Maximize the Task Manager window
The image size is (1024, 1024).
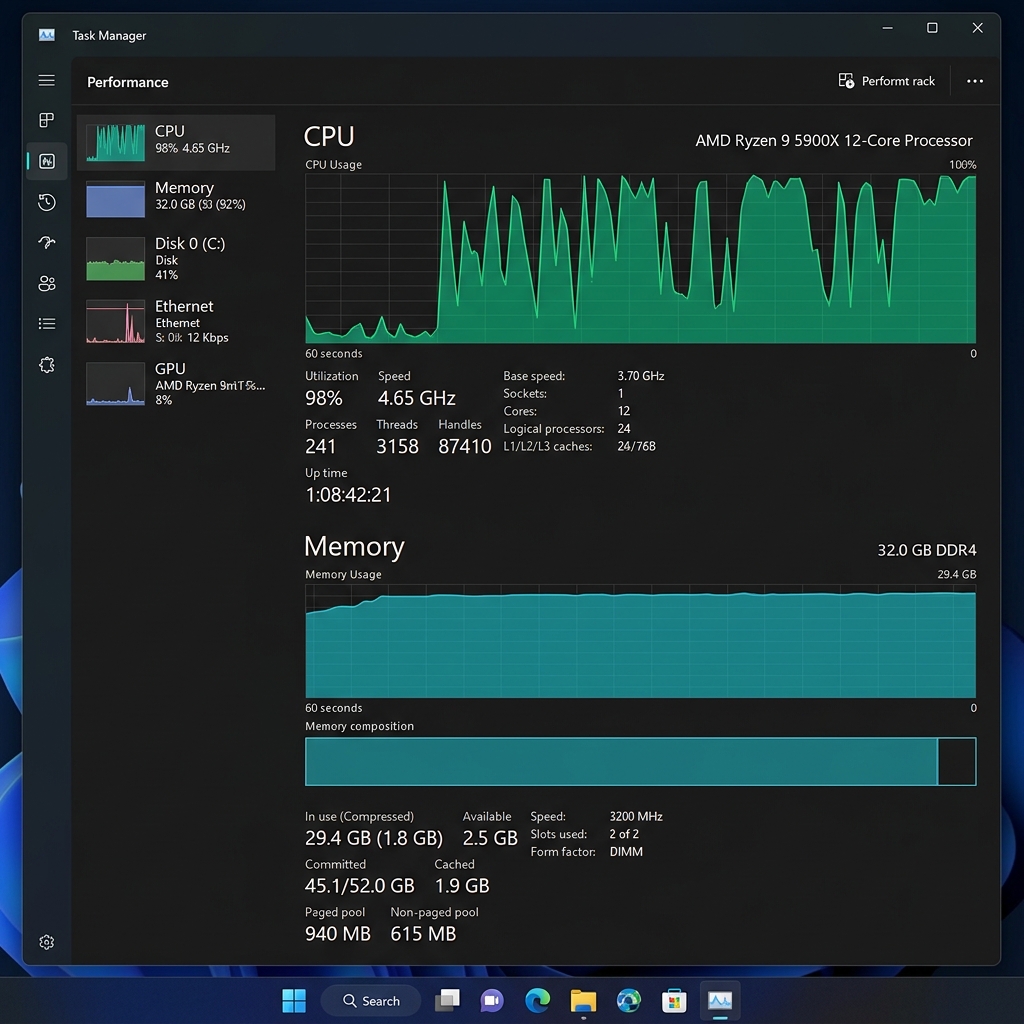(x=932, y=27)
